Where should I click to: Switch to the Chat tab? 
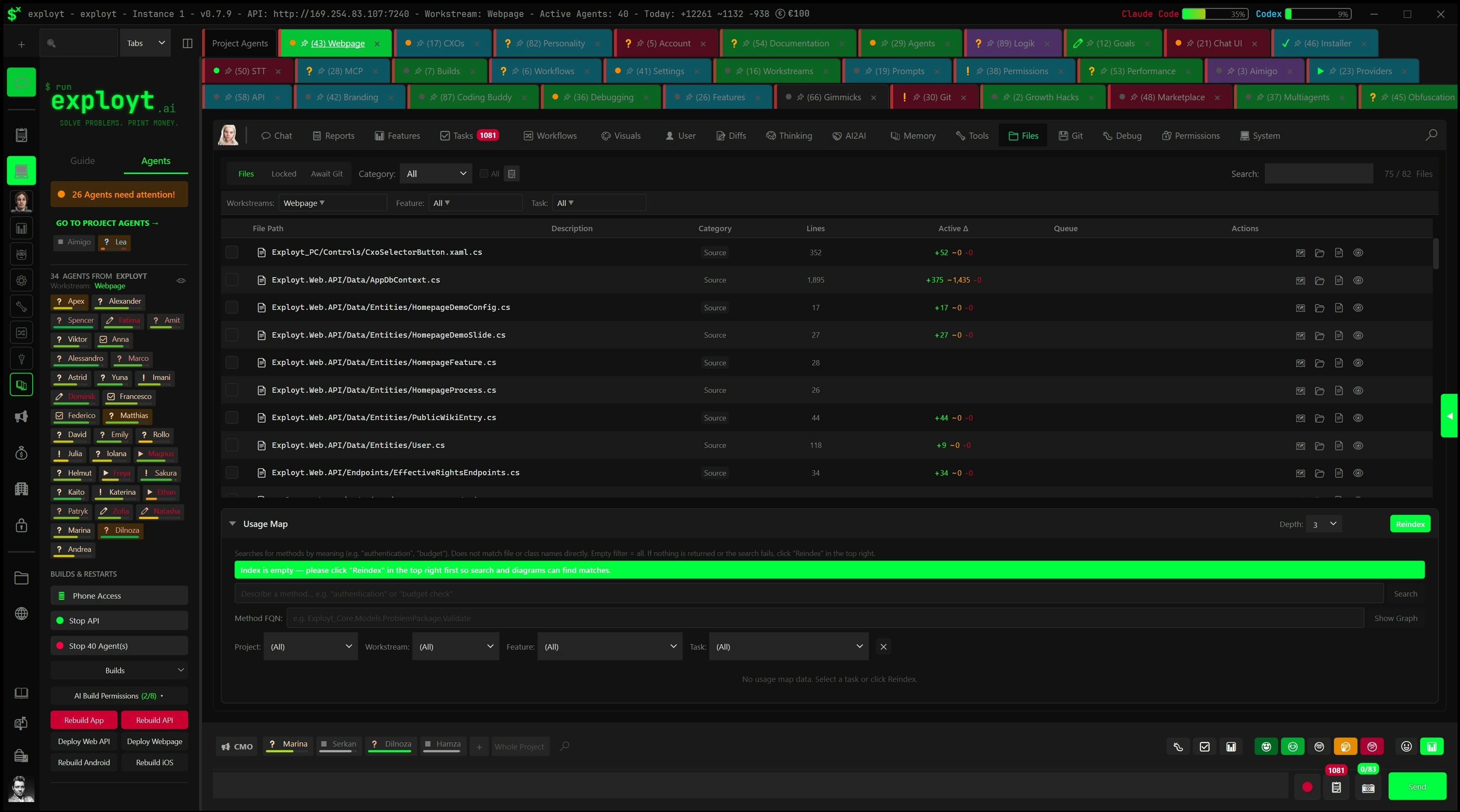pos(276,135)
